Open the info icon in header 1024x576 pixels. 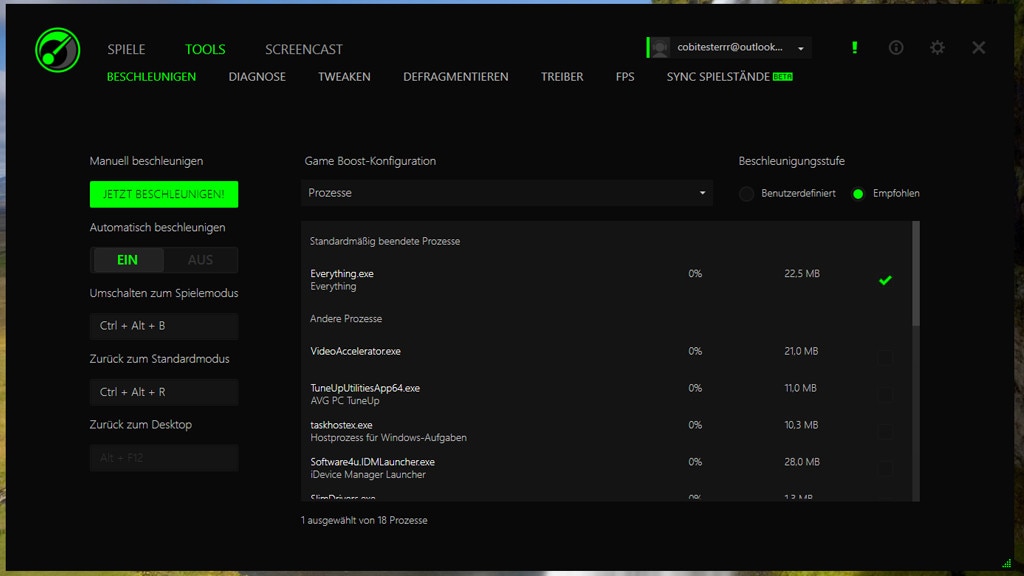click(896, 47)
